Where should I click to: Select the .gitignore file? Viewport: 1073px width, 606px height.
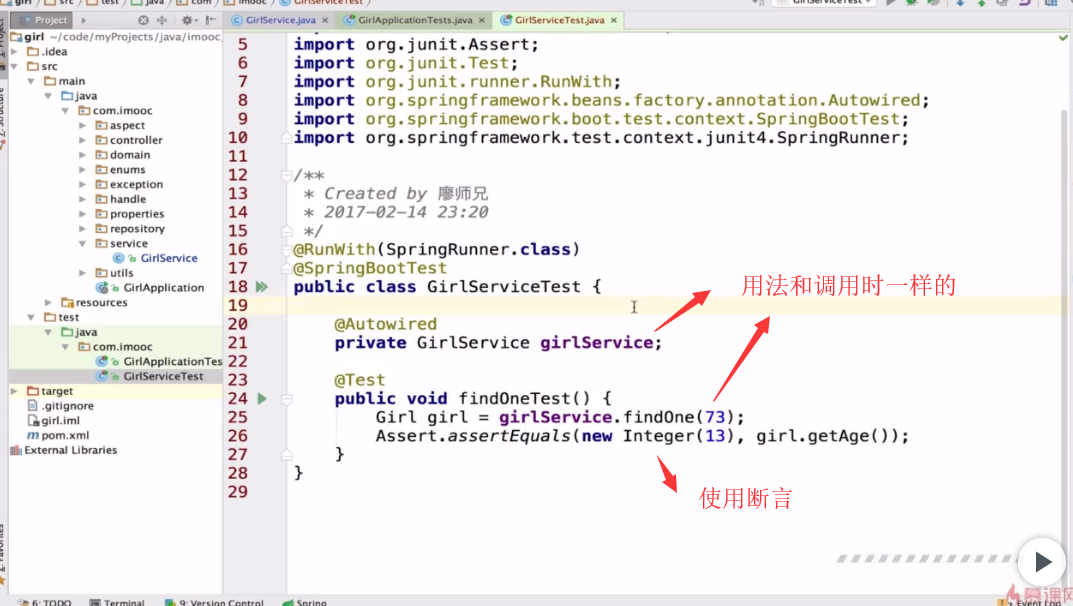pyautogui.click(x=67, y=406)
